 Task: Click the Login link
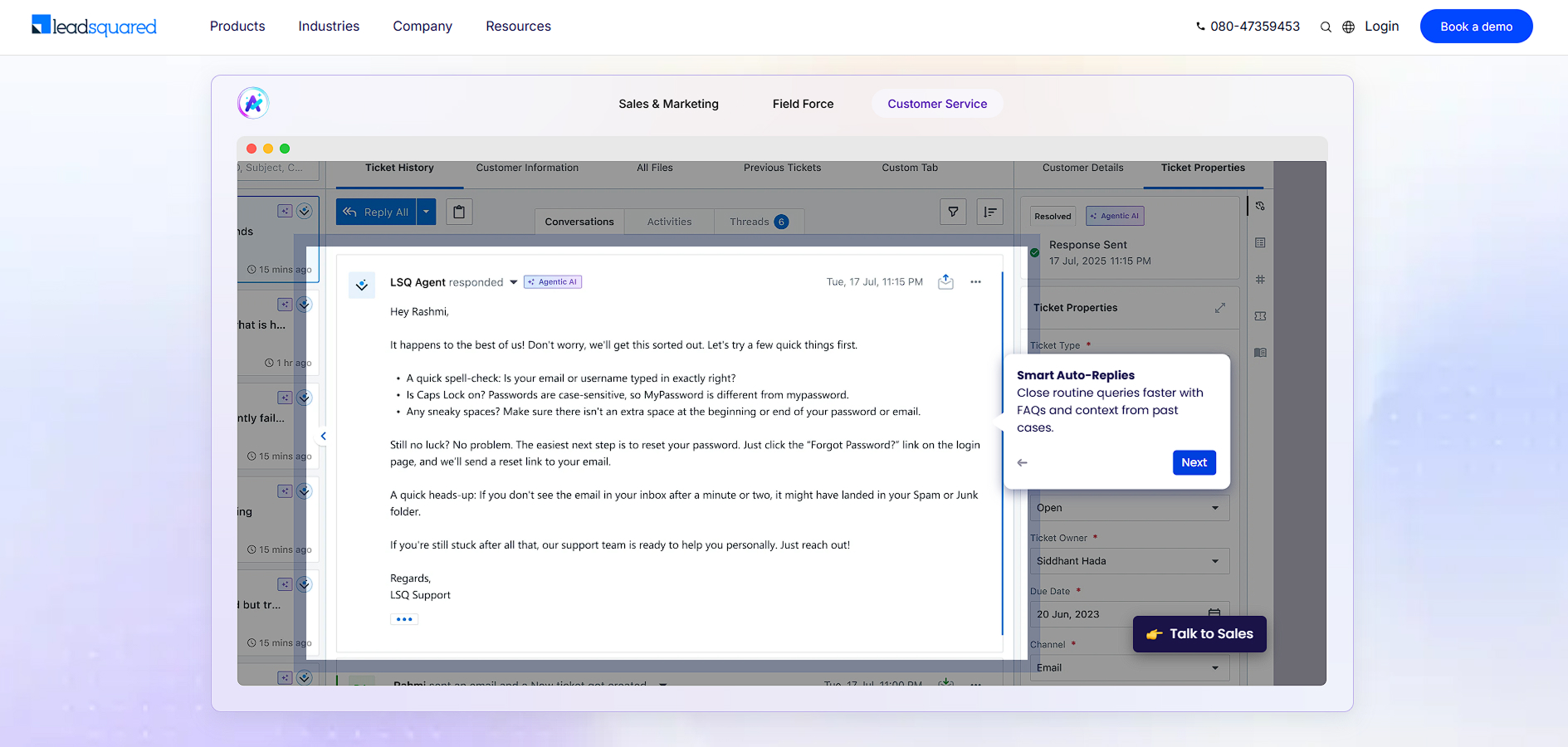[x=1381, y=27]
